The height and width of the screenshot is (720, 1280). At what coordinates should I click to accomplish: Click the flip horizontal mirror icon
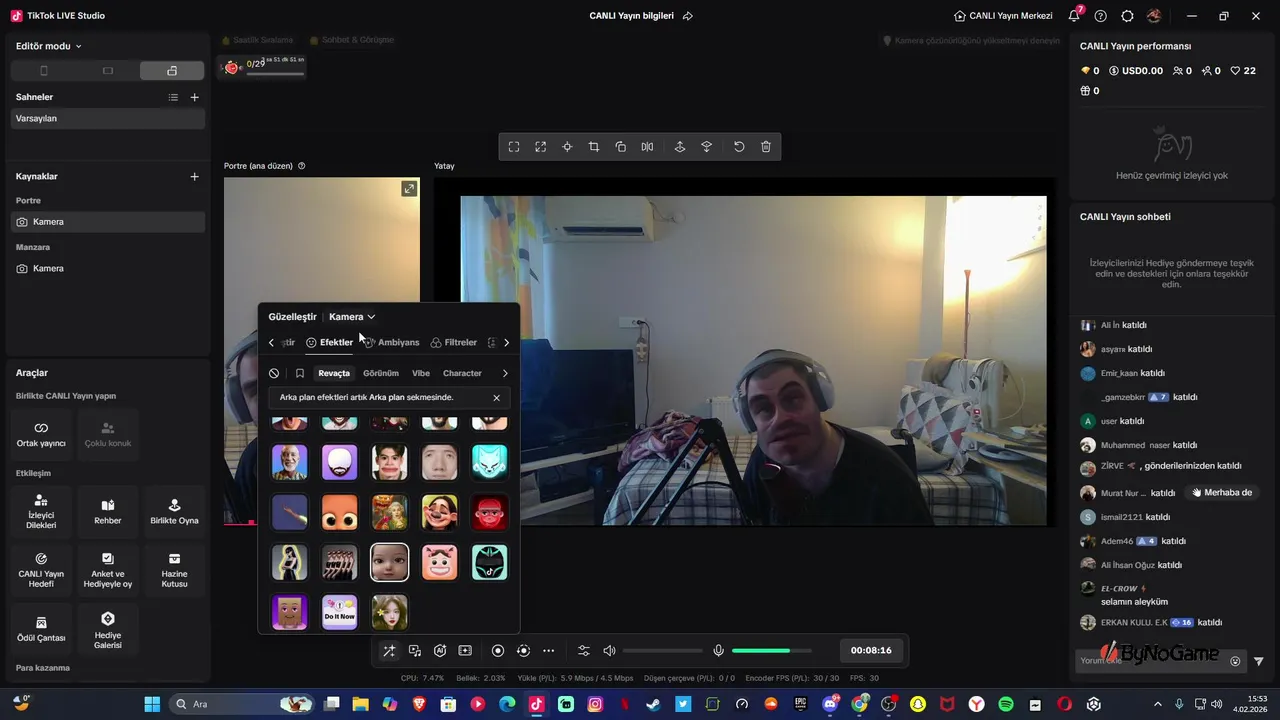(647, 147)
